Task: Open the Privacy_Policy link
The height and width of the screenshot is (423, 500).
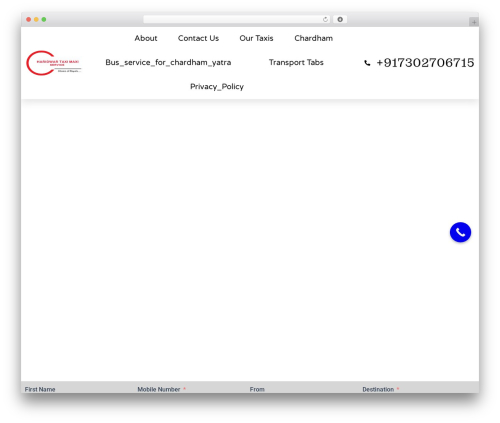Action: [x=217, y=87]
